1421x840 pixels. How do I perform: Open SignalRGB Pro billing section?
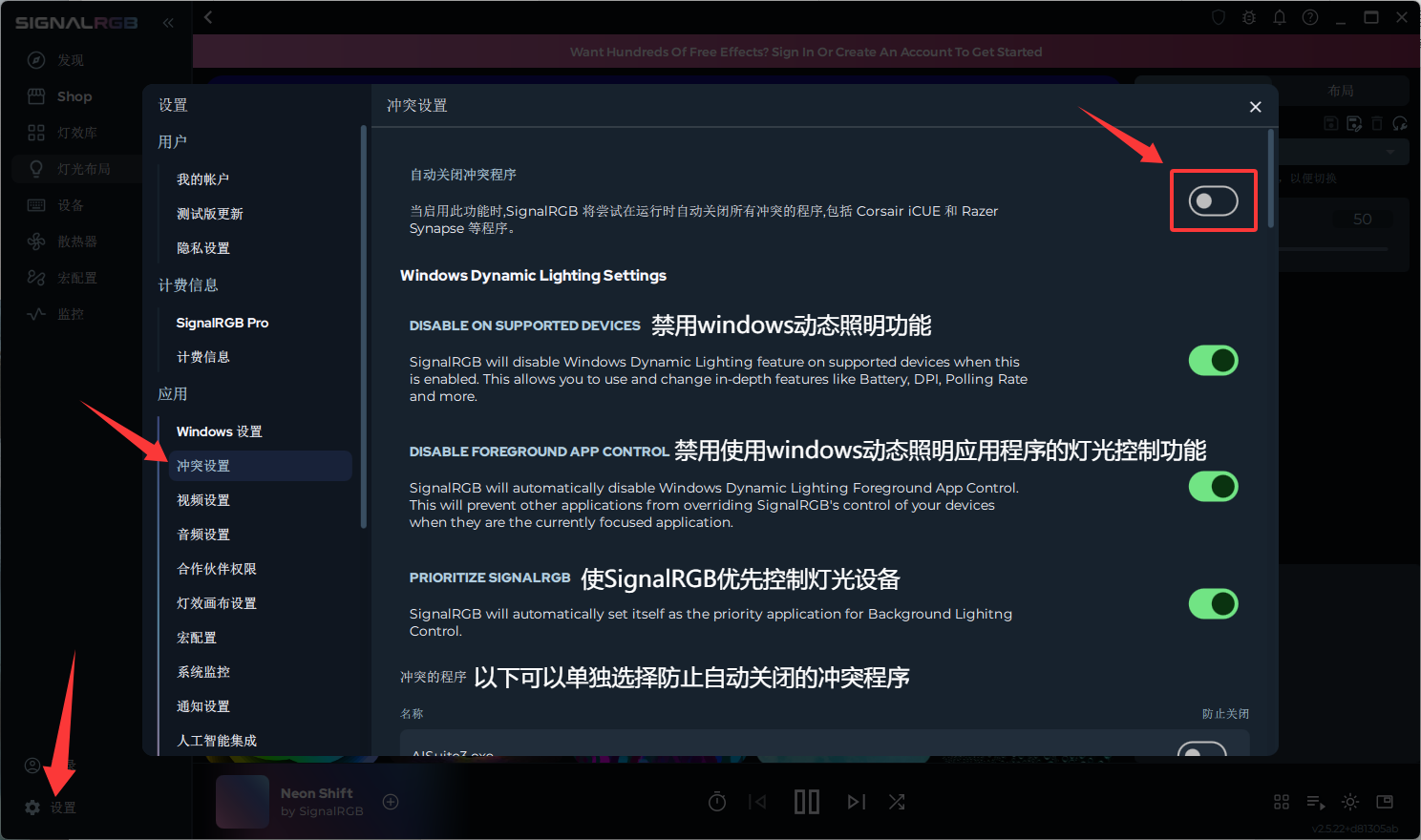point(222,323)
